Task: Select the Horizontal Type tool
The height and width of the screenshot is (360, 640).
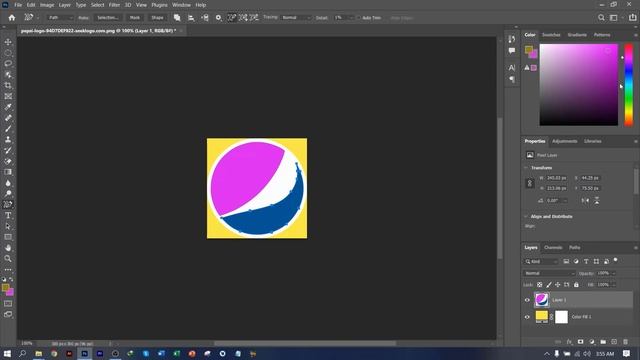Action: (8, 215)
